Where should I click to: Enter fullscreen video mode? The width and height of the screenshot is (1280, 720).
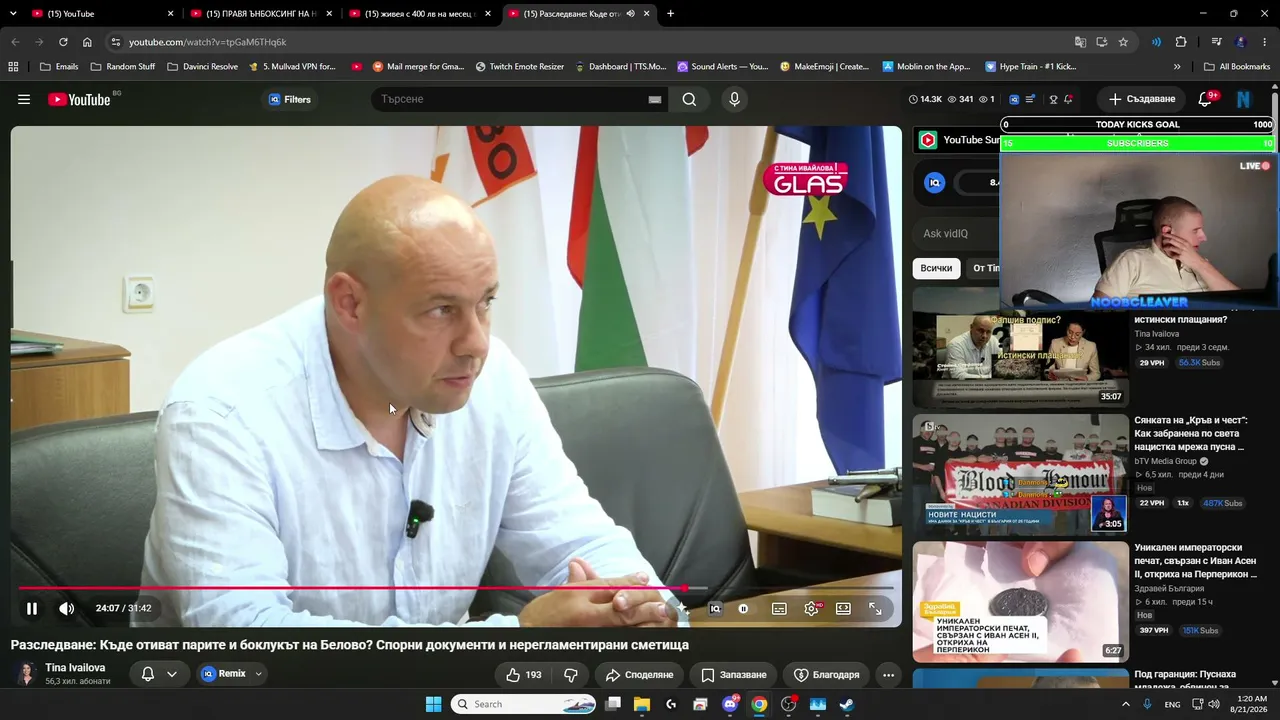875,608
